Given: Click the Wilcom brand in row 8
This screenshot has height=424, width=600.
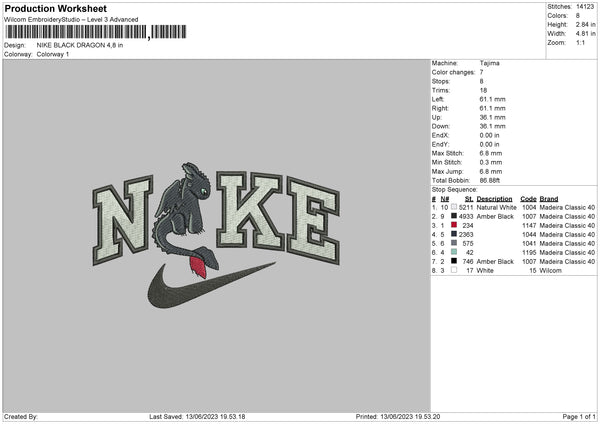Looking at the screenshot, I should [551, 271].
